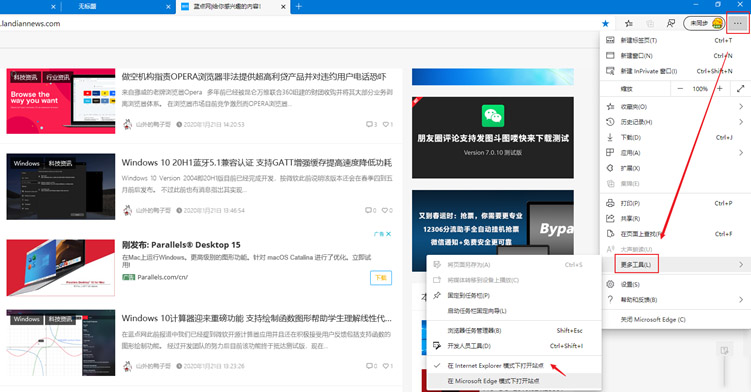
Task: Click the new tab icon in menu
Action: coord(610,40)
